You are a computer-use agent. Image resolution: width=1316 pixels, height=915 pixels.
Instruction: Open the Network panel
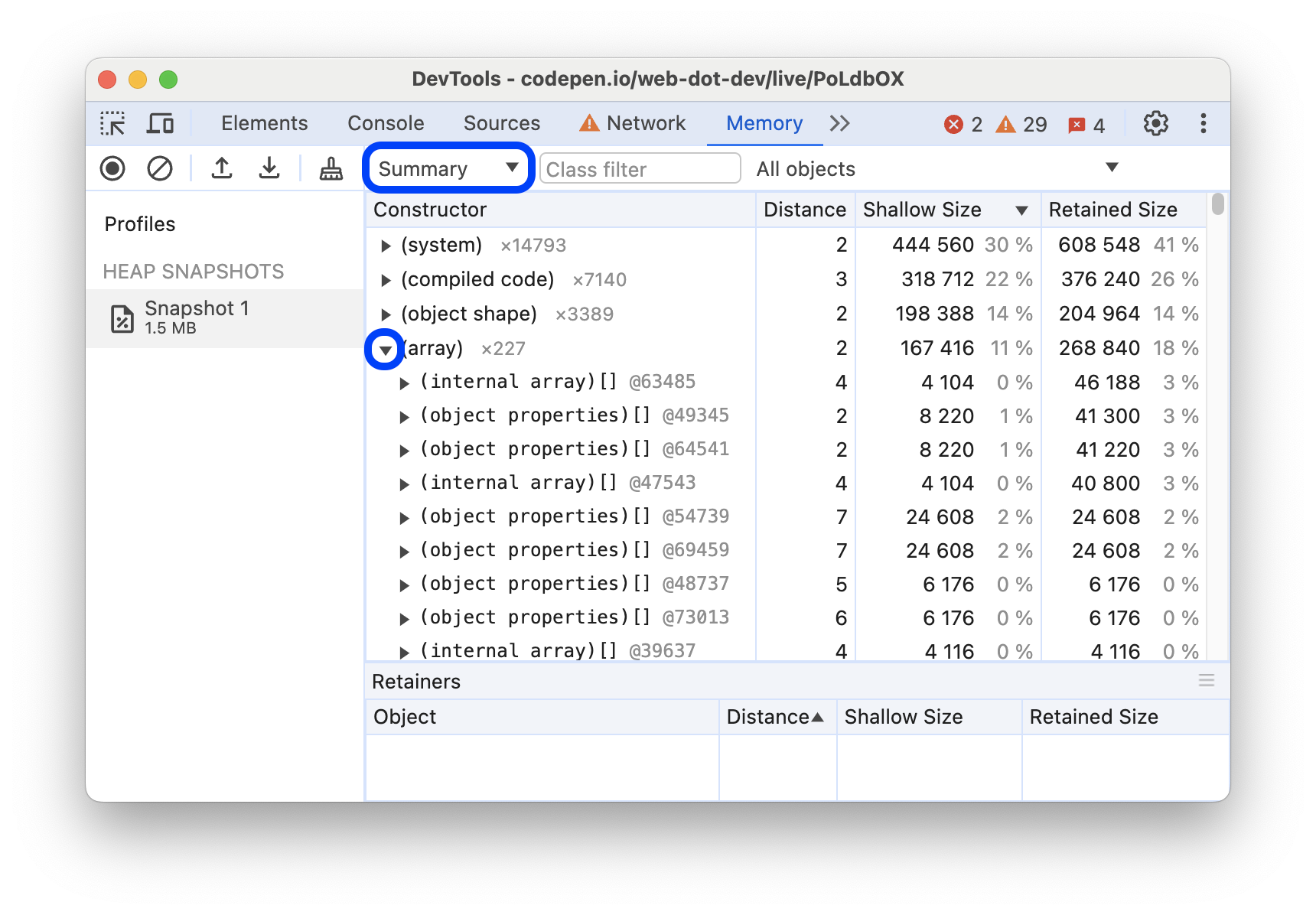pos(646,123)
